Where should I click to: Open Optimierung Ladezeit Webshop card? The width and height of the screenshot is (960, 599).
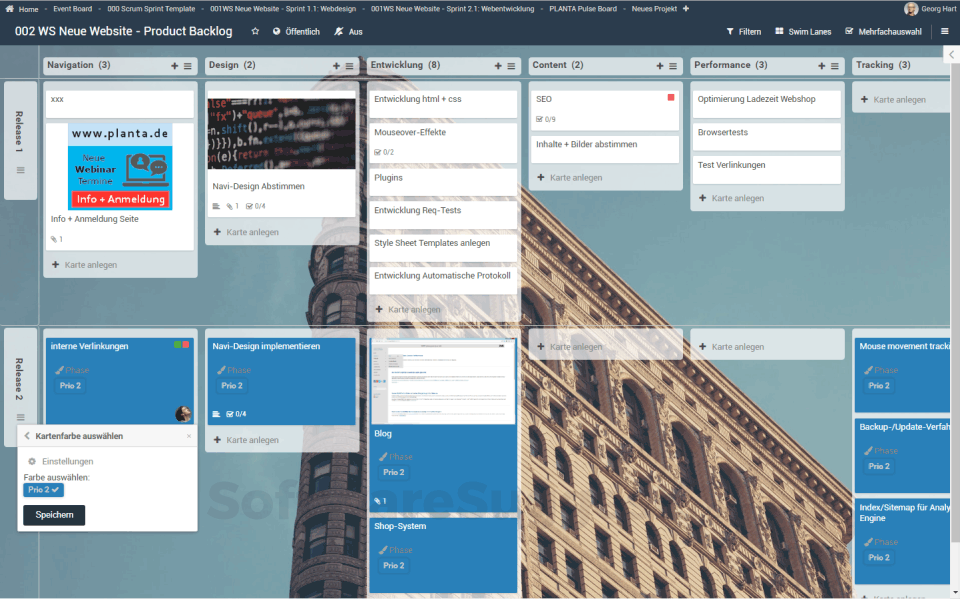point(767,104)
